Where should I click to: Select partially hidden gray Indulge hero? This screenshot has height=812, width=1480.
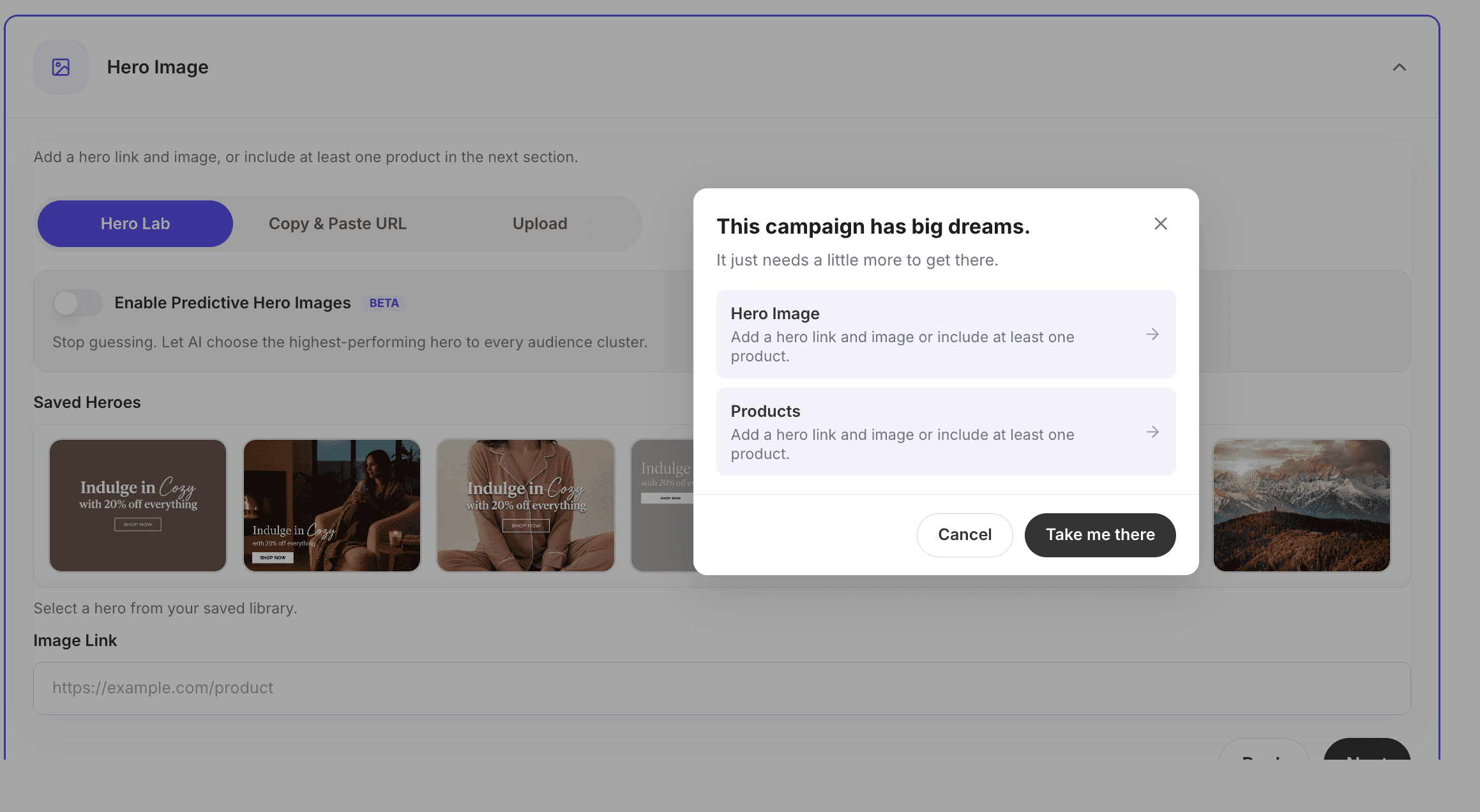(x=662, y=523)
